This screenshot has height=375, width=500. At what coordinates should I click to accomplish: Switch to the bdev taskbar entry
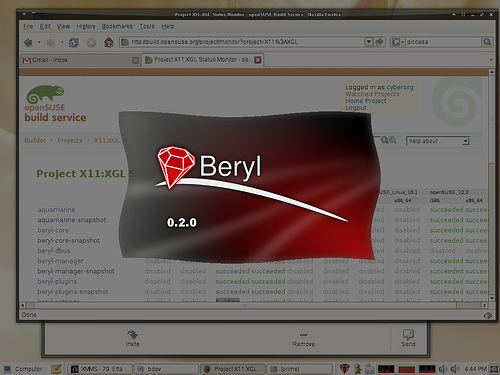(166, 369)
